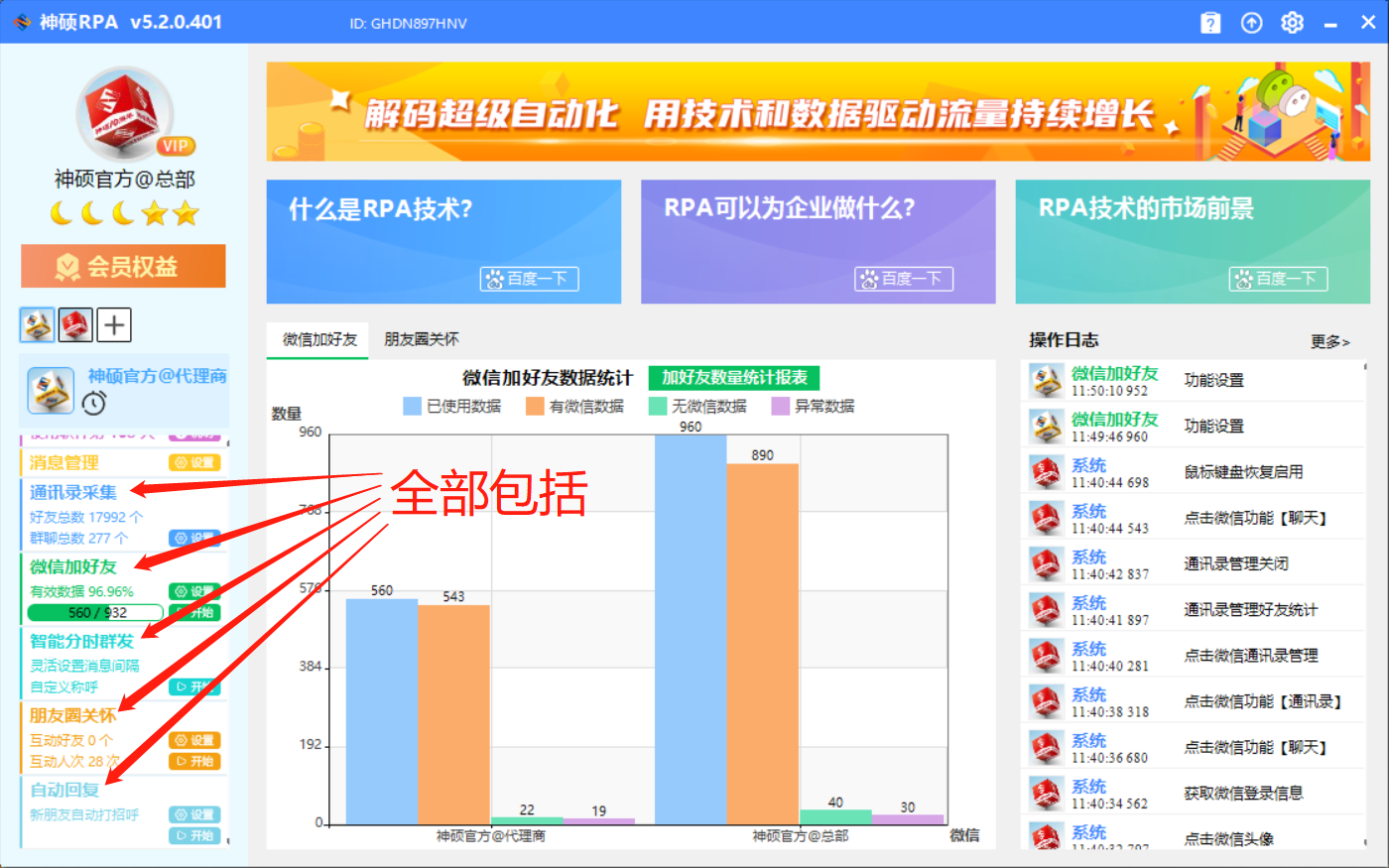Click the log icon at 11:50:10 952
The image size is (1389, 868).
(x=1046, y=380)
